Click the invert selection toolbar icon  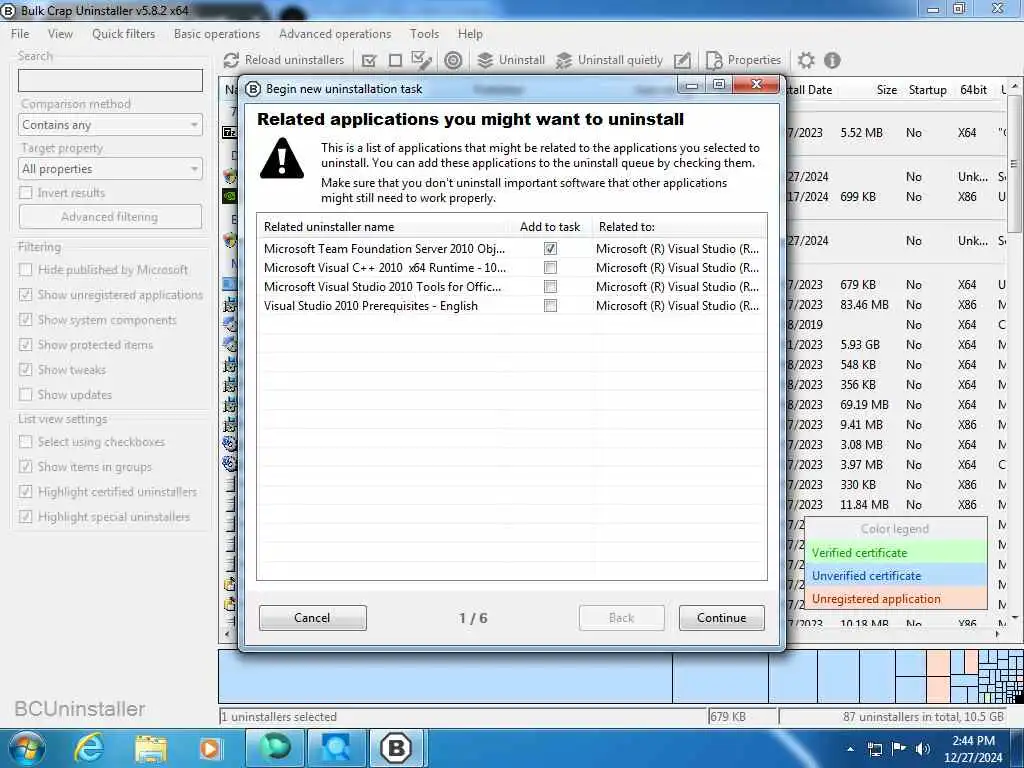click(x=421, y=60)
